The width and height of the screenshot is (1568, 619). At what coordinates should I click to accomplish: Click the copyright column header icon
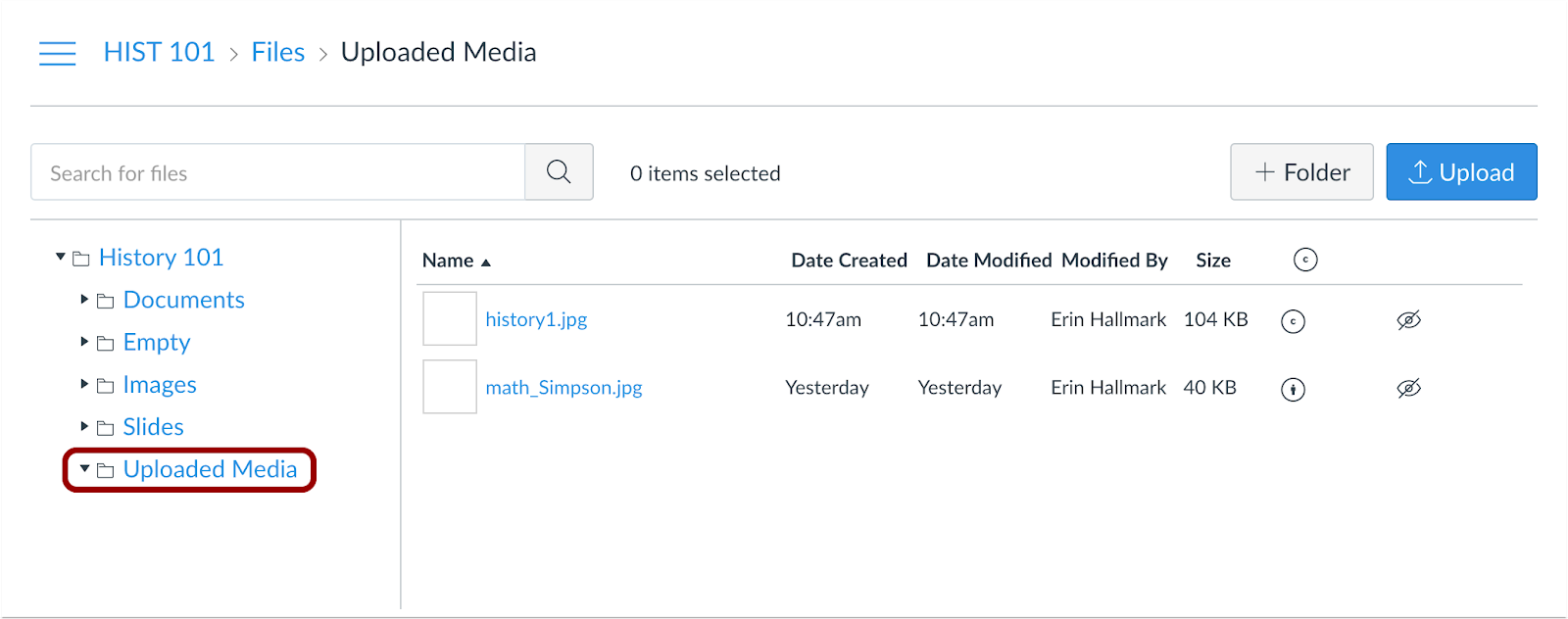(1304, 260)
